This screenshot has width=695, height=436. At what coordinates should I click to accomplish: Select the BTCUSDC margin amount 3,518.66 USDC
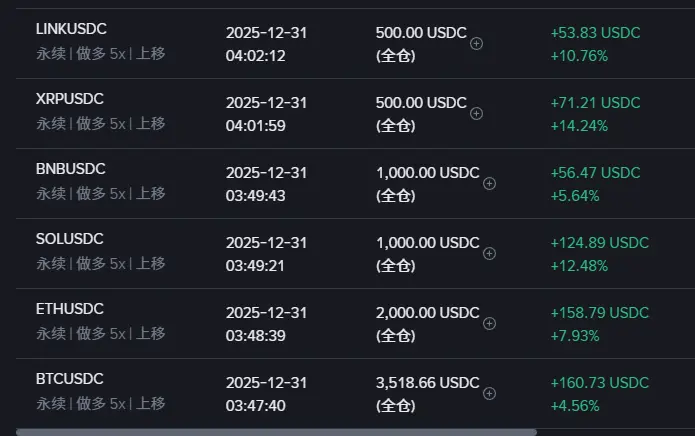point(427,383)
